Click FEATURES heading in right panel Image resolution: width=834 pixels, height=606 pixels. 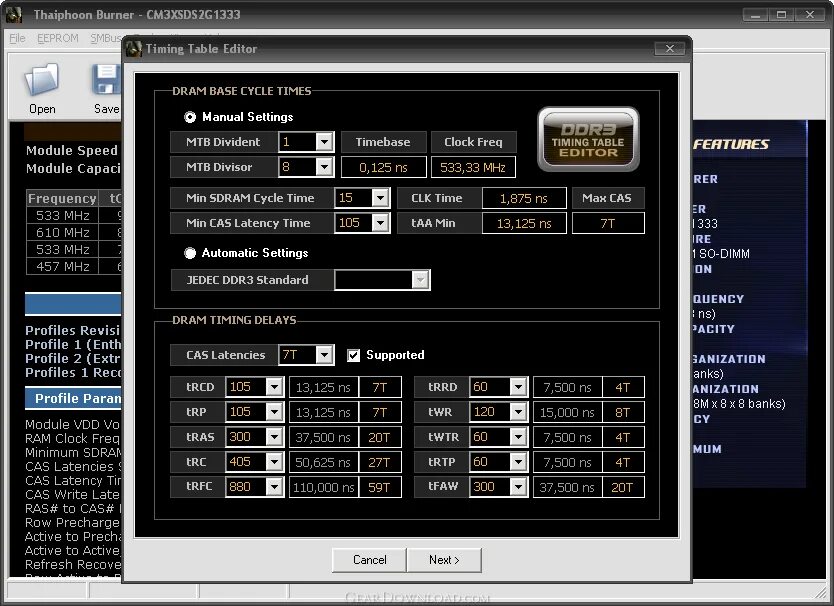click(731, 144)
